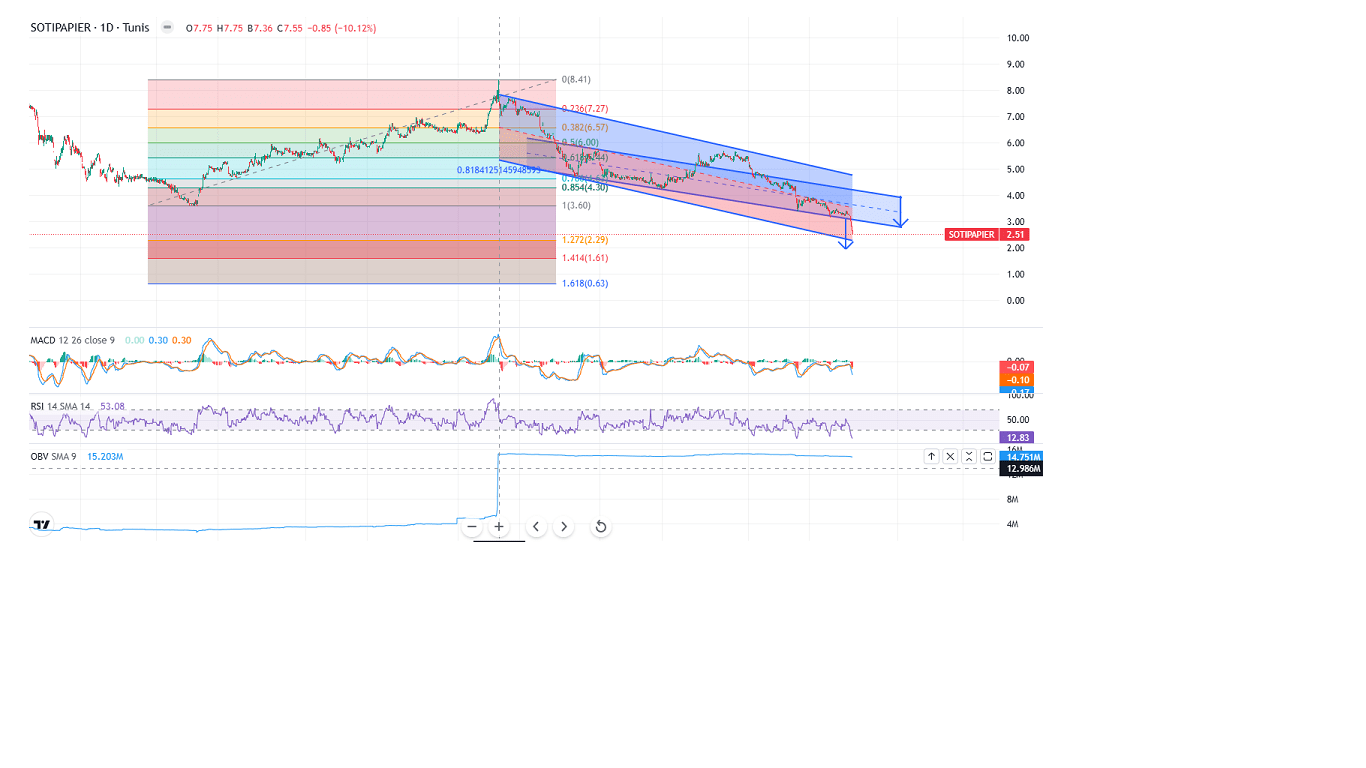Select the 1.618(0.63) Fibonacci level line

350,284
